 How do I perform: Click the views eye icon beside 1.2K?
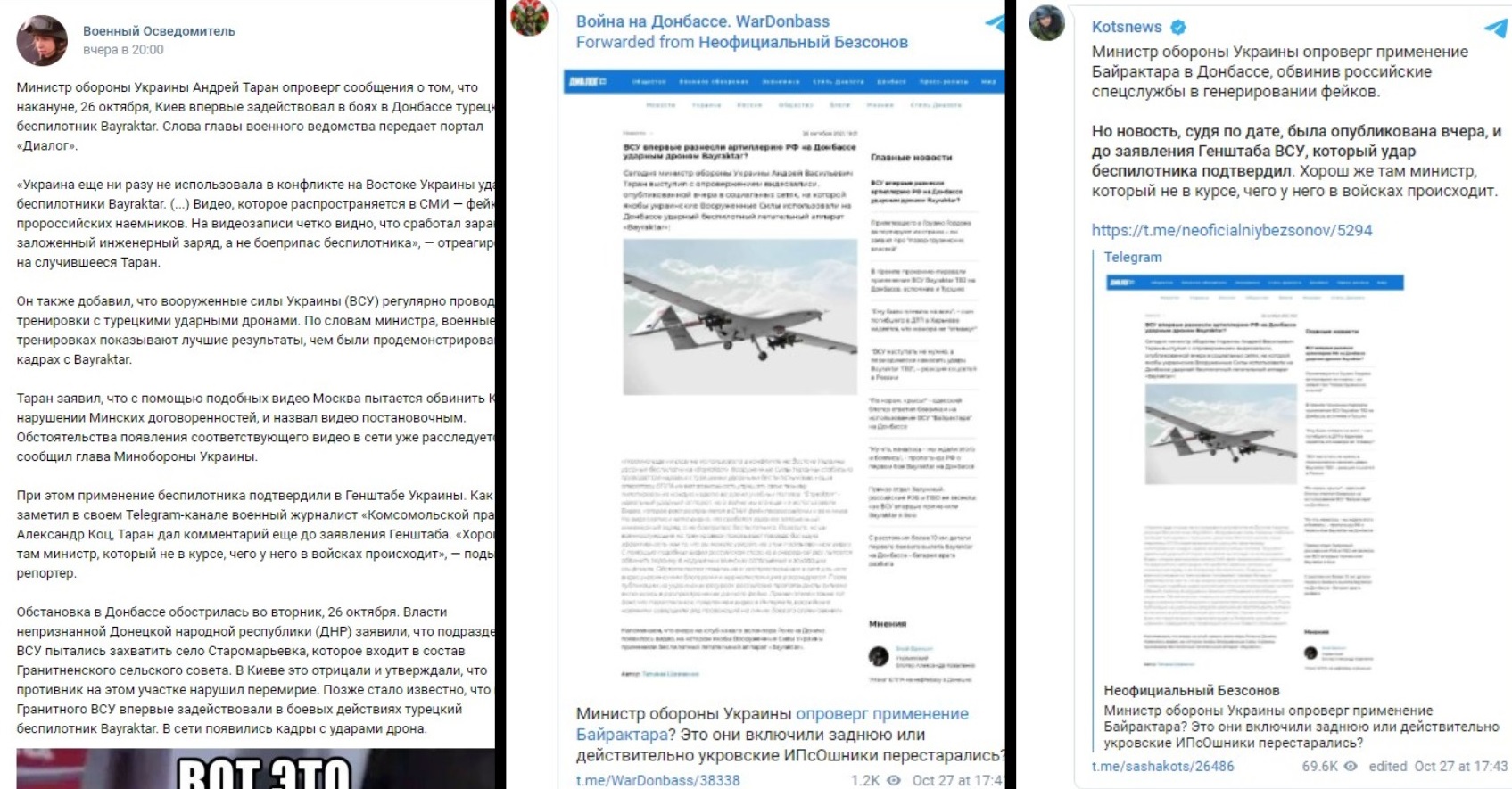coord(893,780)
